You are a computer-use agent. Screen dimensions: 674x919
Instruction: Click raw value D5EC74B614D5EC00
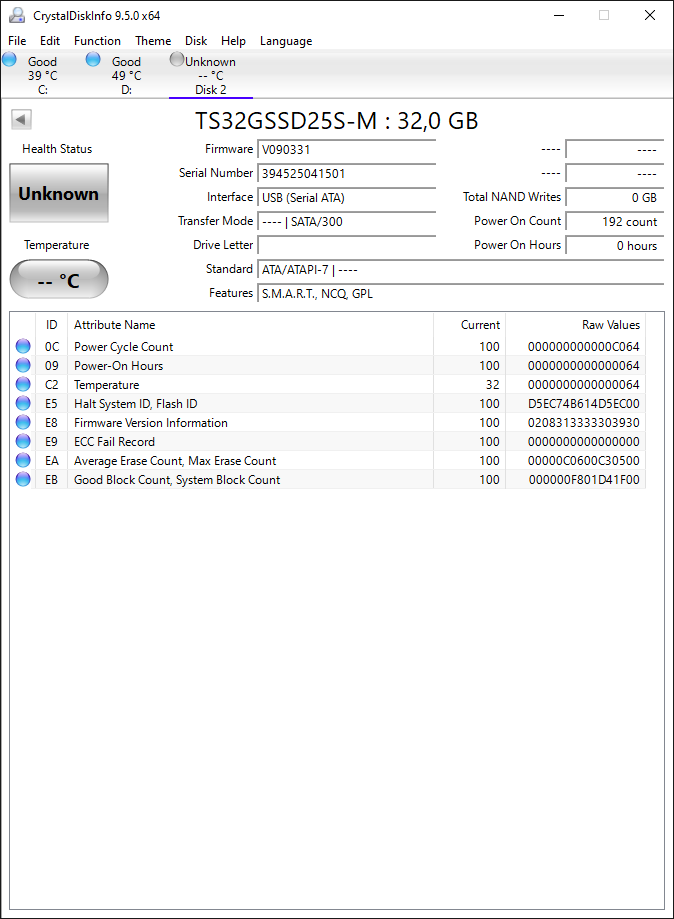pyautogui.click(x=583, y=403)
